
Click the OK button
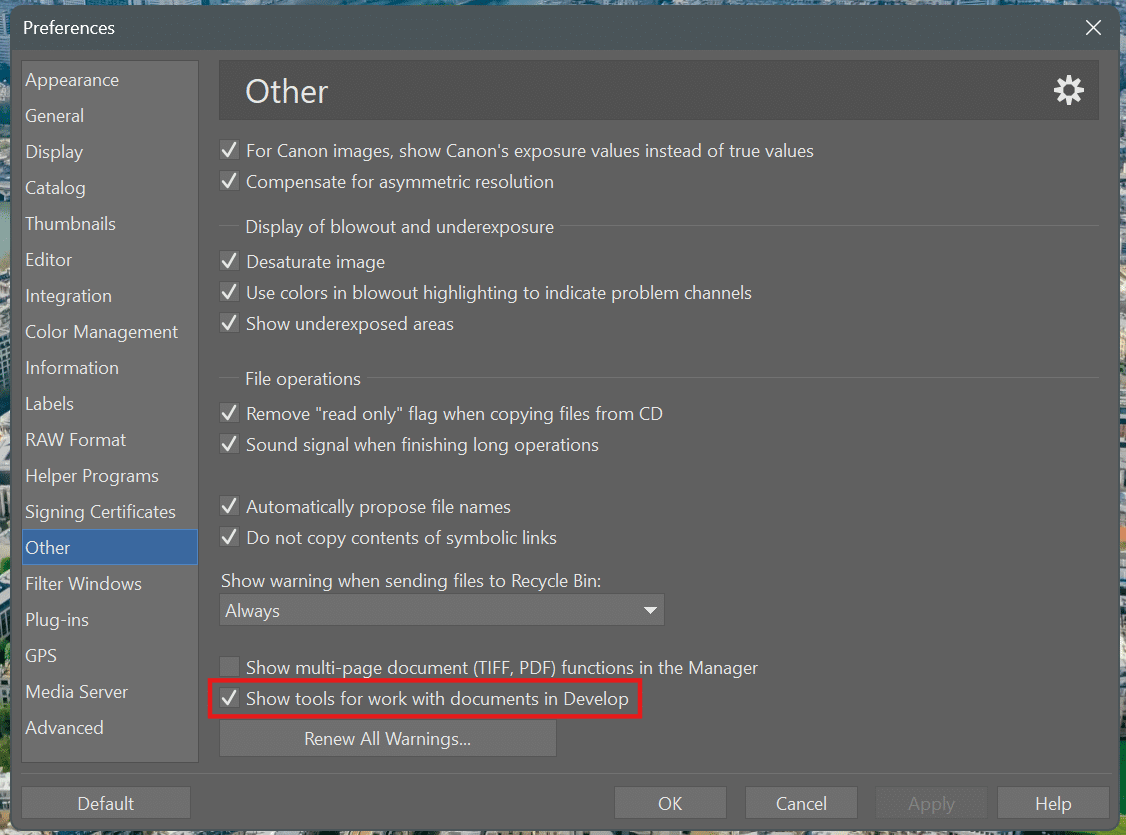[x=670, y=804]
